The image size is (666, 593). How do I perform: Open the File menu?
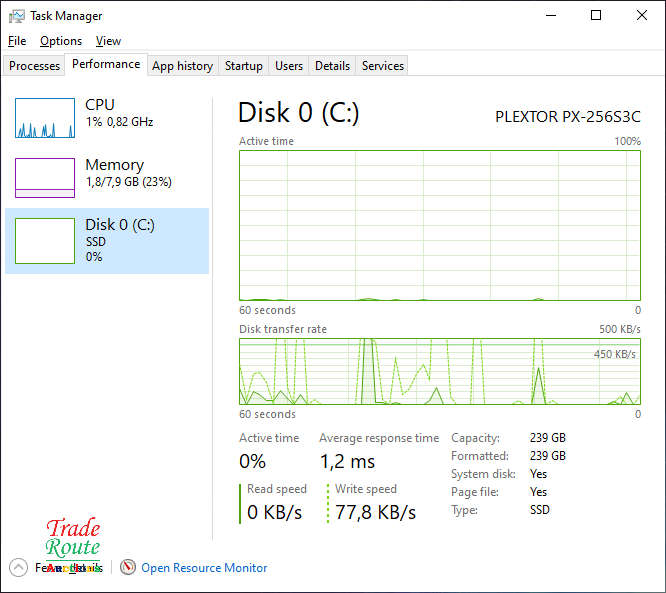17,41
